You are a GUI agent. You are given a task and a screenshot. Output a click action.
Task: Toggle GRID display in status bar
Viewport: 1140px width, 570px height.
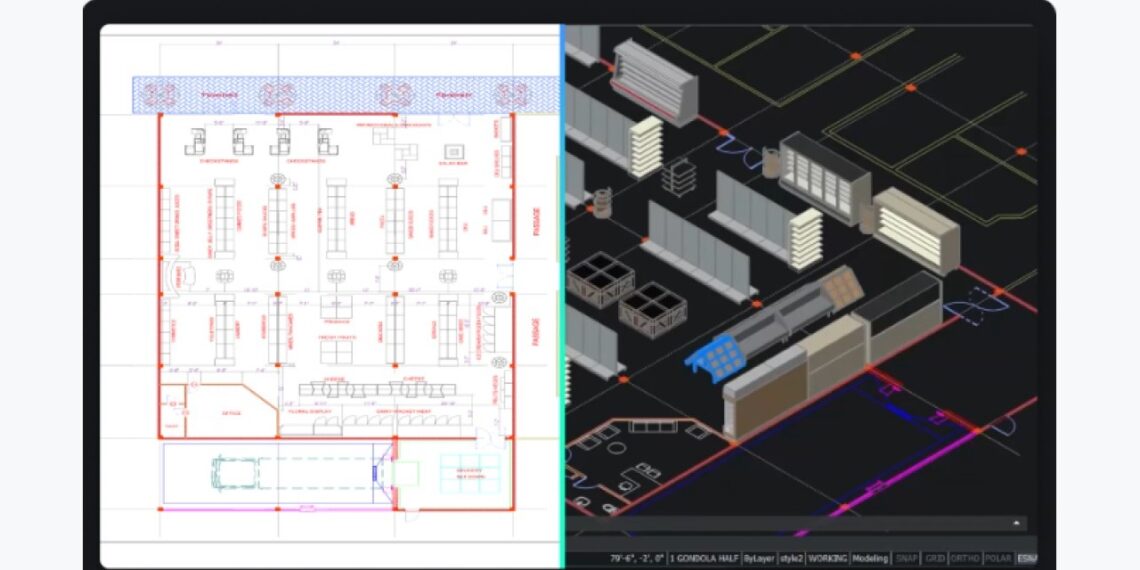pyautogui.click(x=935, y=558)
